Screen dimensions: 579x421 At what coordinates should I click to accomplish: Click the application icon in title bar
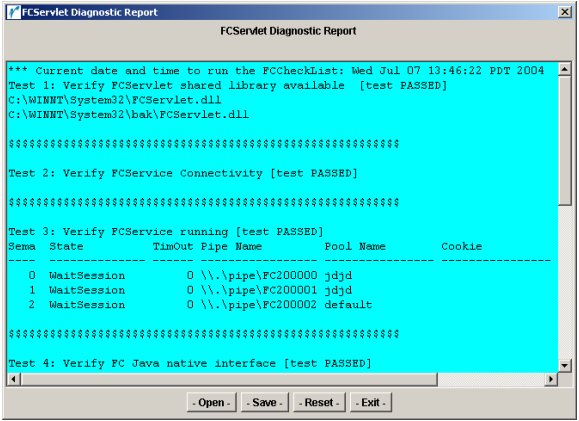tap(13, 12)
